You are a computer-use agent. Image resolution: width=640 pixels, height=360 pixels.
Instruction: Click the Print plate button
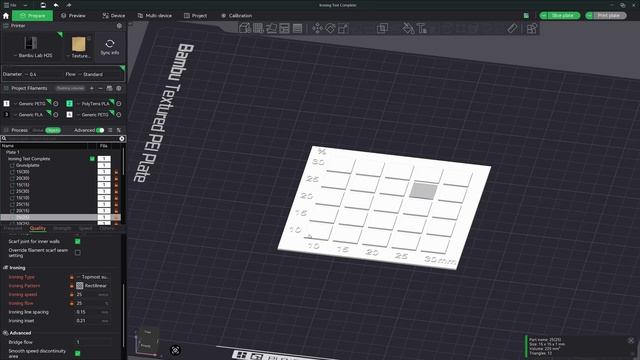(x=609, y=16)
